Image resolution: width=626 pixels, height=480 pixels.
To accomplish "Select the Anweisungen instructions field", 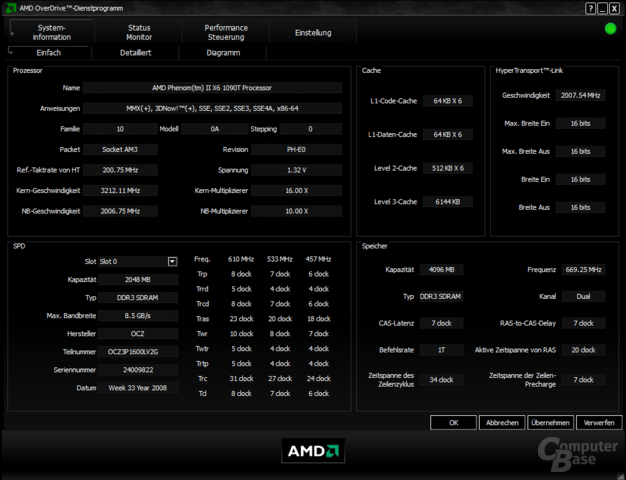I will click(212, 108).
